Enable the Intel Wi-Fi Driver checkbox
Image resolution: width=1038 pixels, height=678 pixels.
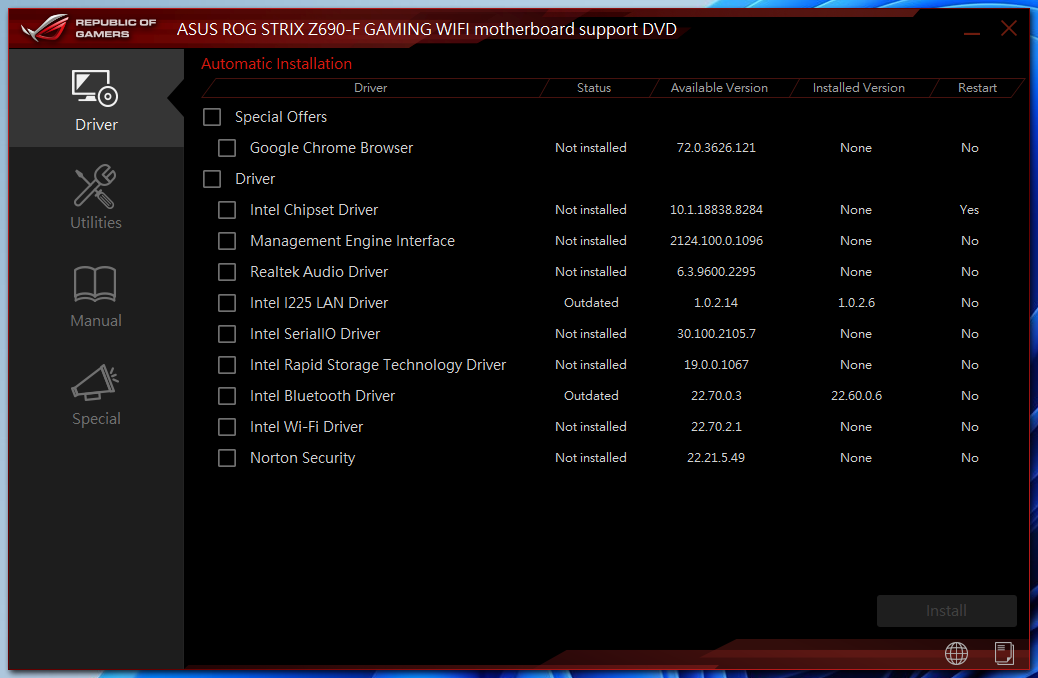pyautogui.click(x=226, y=426)
